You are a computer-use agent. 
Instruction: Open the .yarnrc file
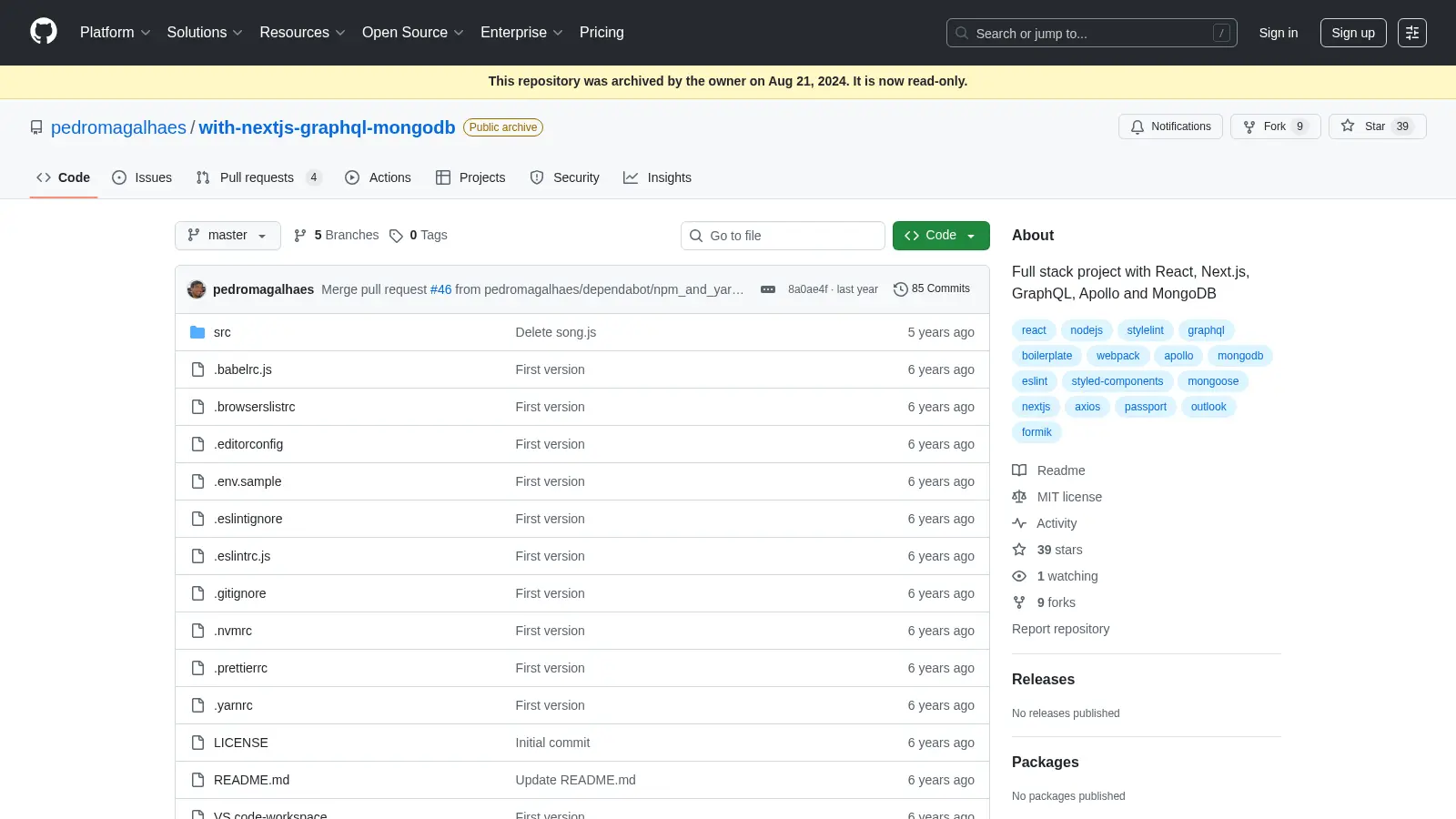click(233, 705)
